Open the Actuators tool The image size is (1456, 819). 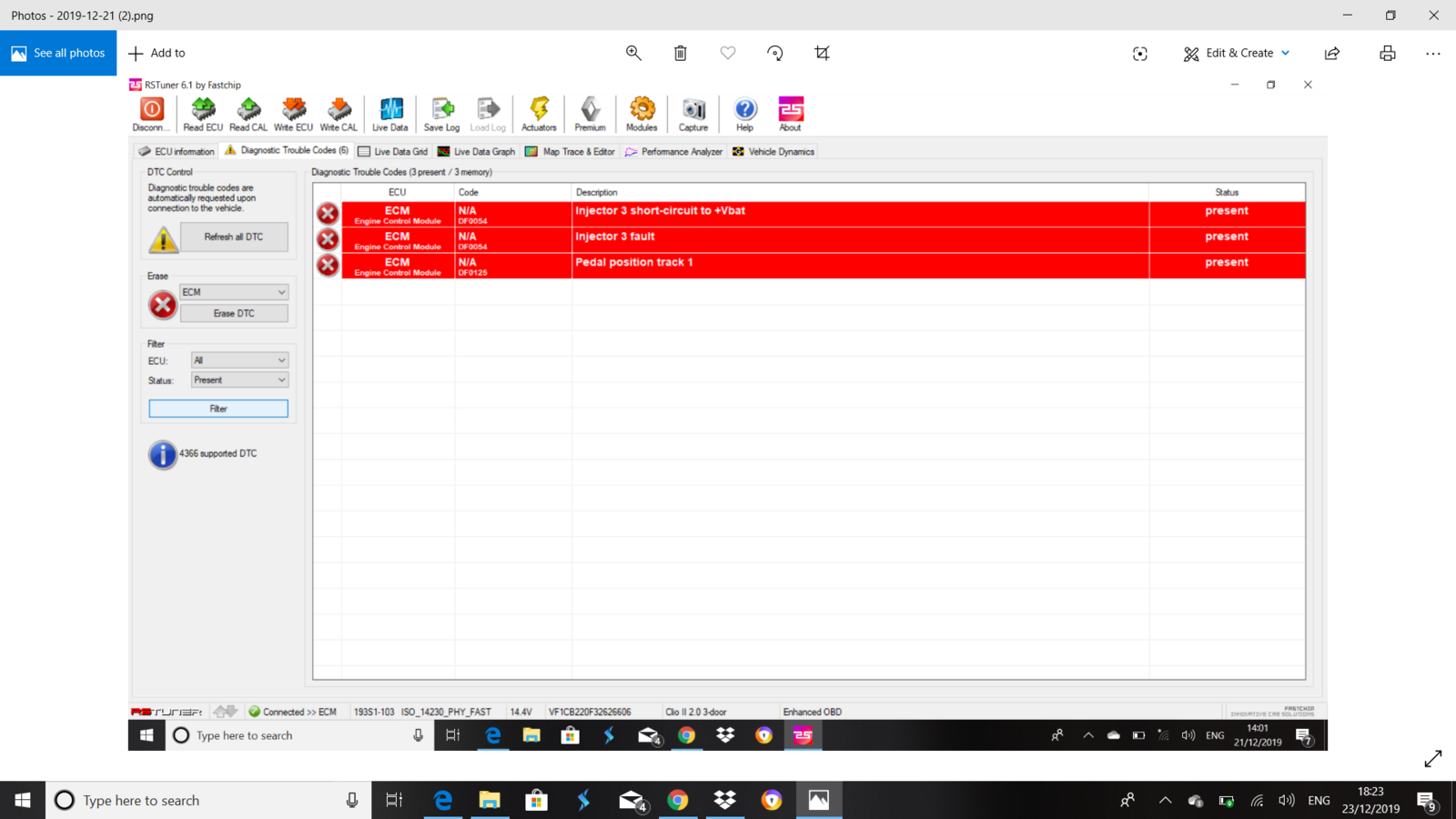539,114
